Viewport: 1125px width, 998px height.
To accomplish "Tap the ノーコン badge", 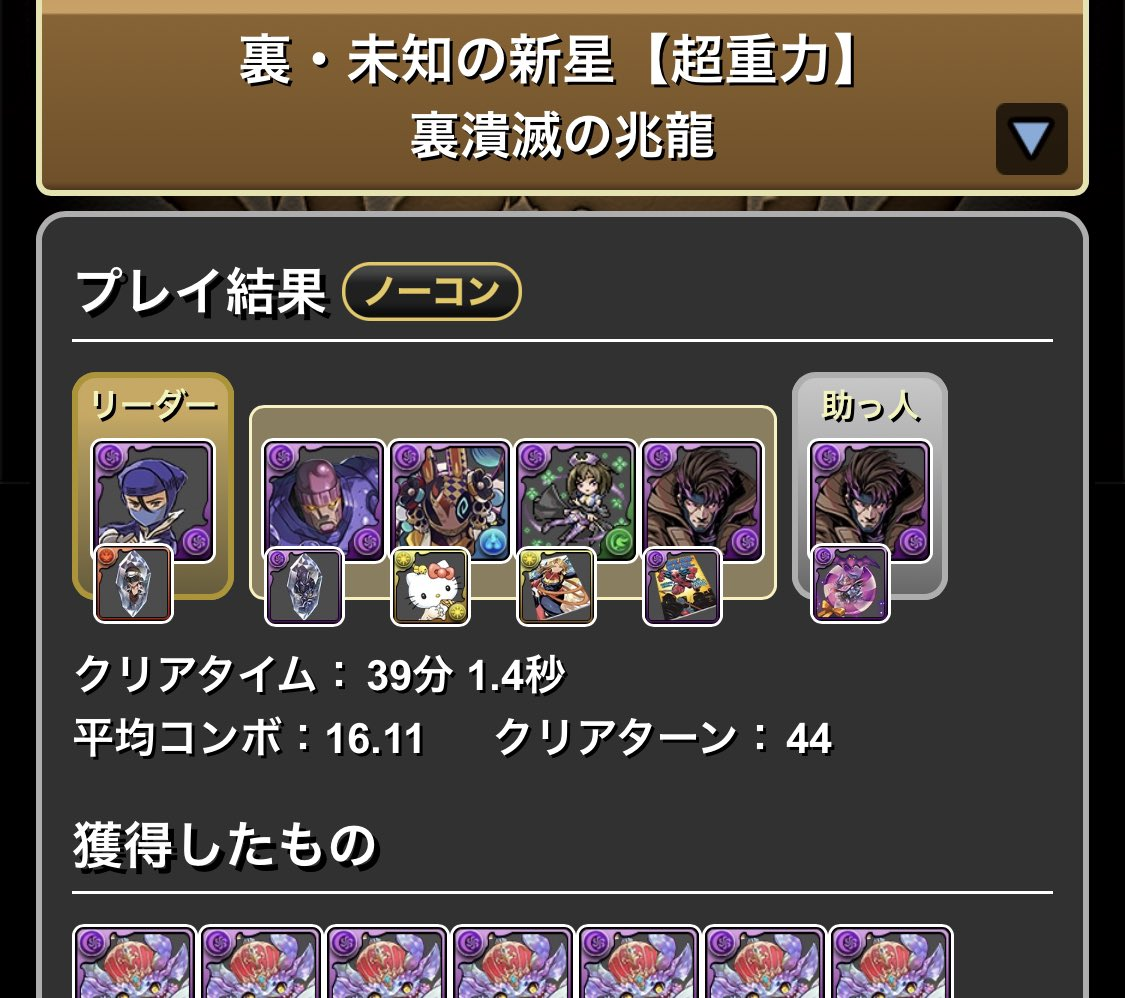I will pos(432,291).
